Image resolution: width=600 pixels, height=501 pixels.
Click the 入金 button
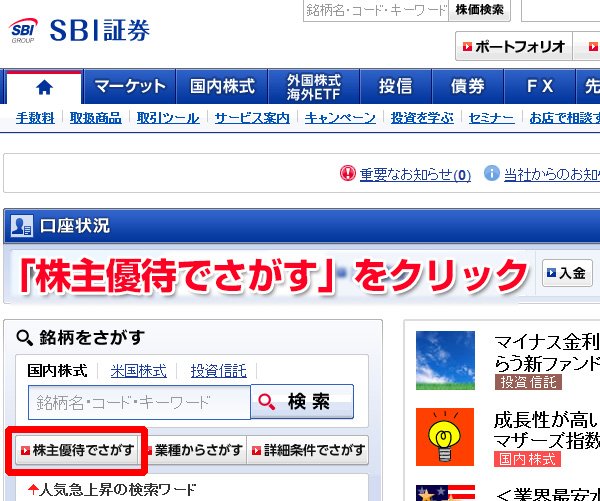(x=567, y=273)
